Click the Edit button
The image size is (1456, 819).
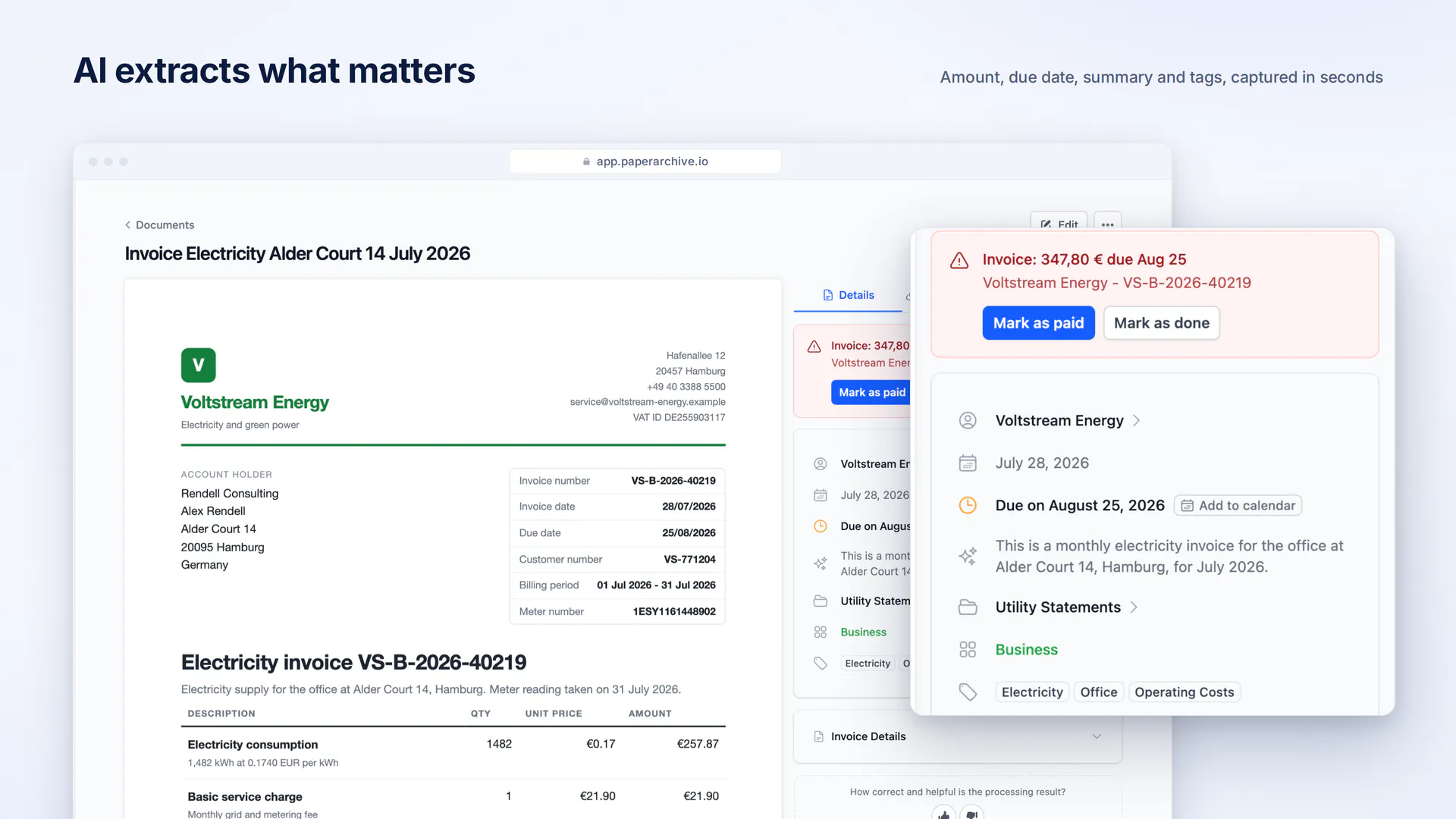click(1059, 221)
